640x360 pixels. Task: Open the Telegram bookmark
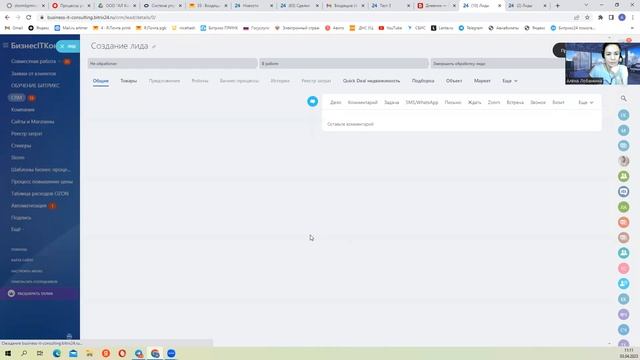(x=470, y=28)
